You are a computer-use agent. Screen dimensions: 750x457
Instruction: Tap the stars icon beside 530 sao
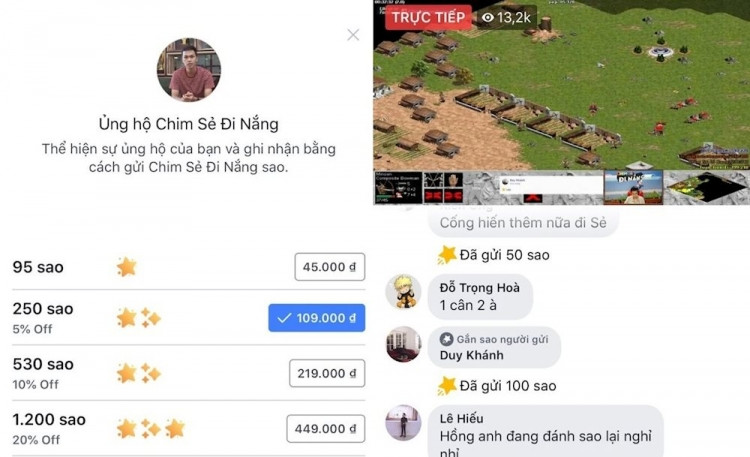(x=139, y=373)
